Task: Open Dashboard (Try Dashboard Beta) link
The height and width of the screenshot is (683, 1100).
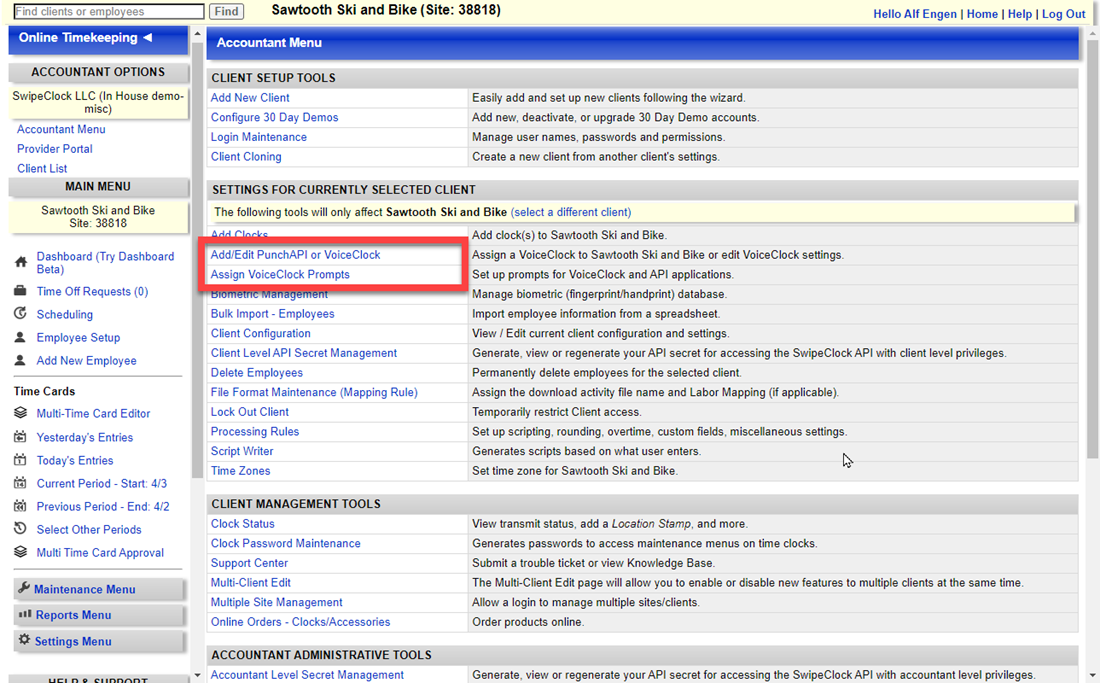Action: [x=105, y=262]
